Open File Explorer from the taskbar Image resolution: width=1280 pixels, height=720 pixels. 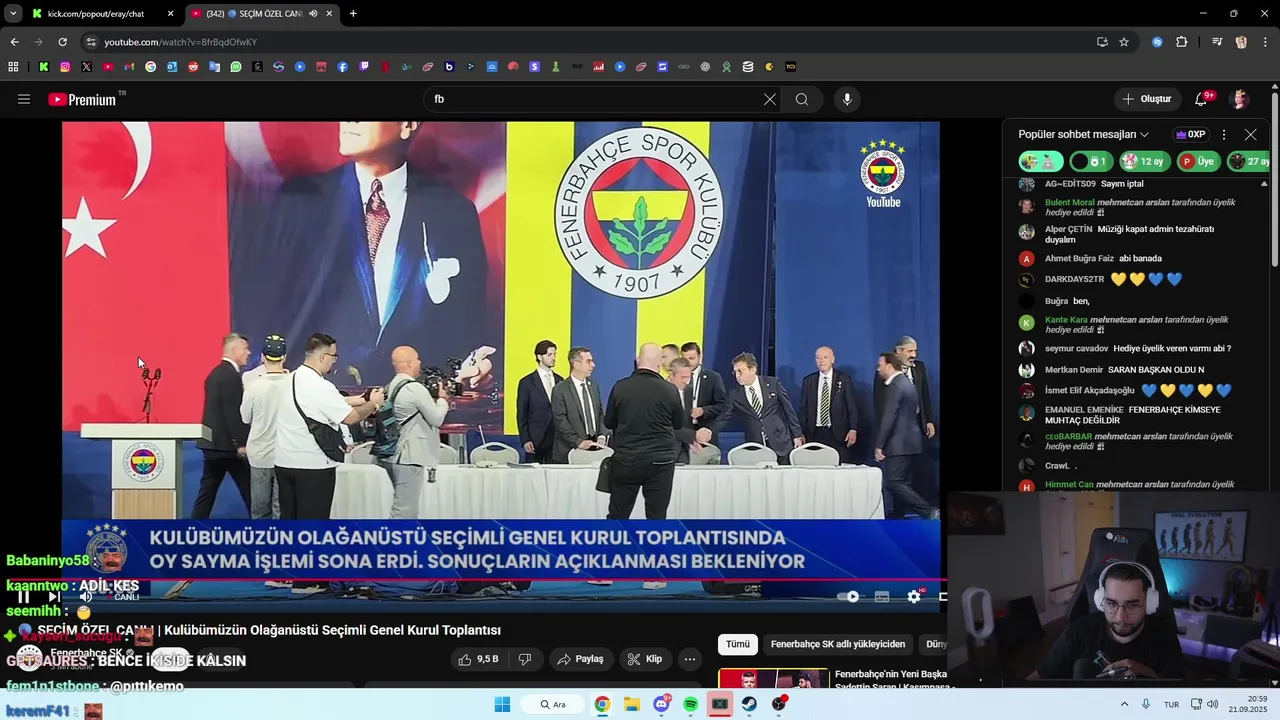[632, 704]
